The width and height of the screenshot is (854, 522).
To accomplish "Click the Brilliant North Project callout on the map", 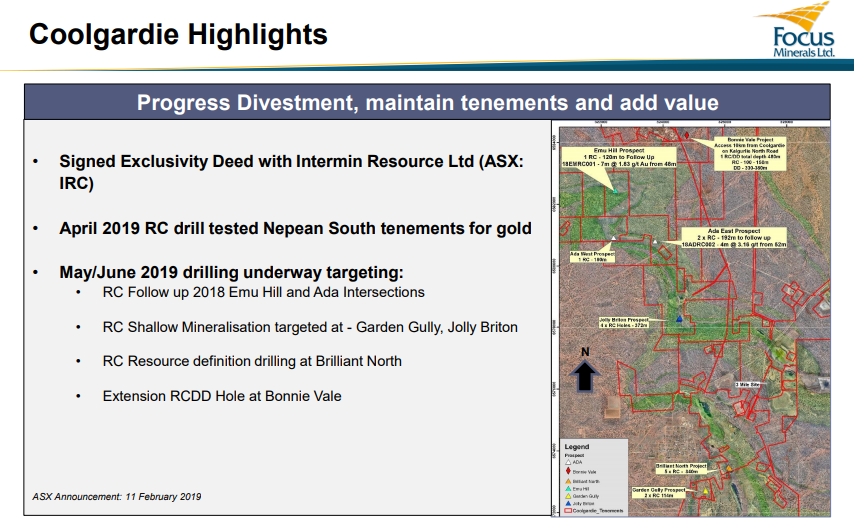I will coord(681,469).
